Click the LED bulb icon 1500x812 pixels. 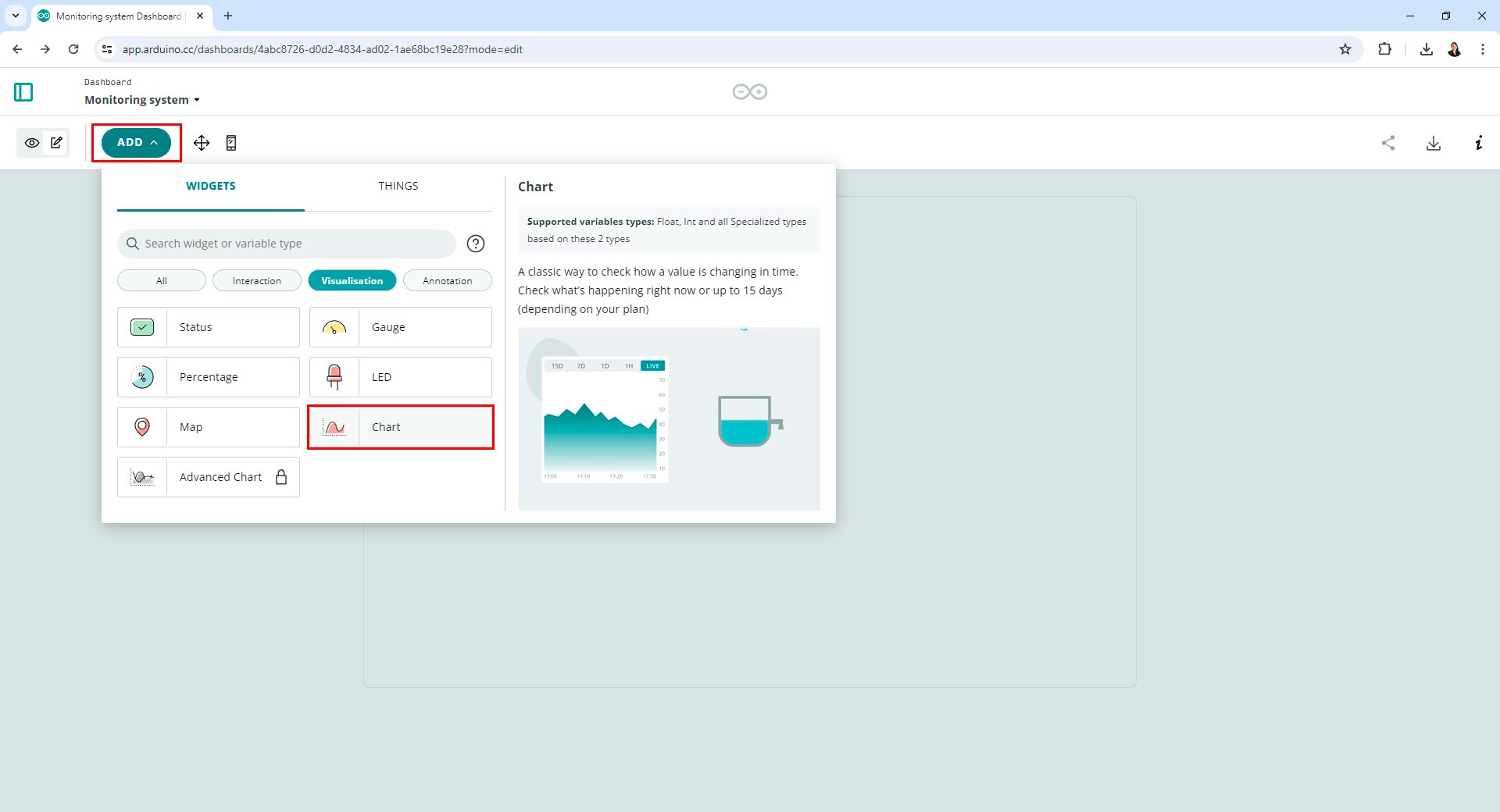(334, 377)
